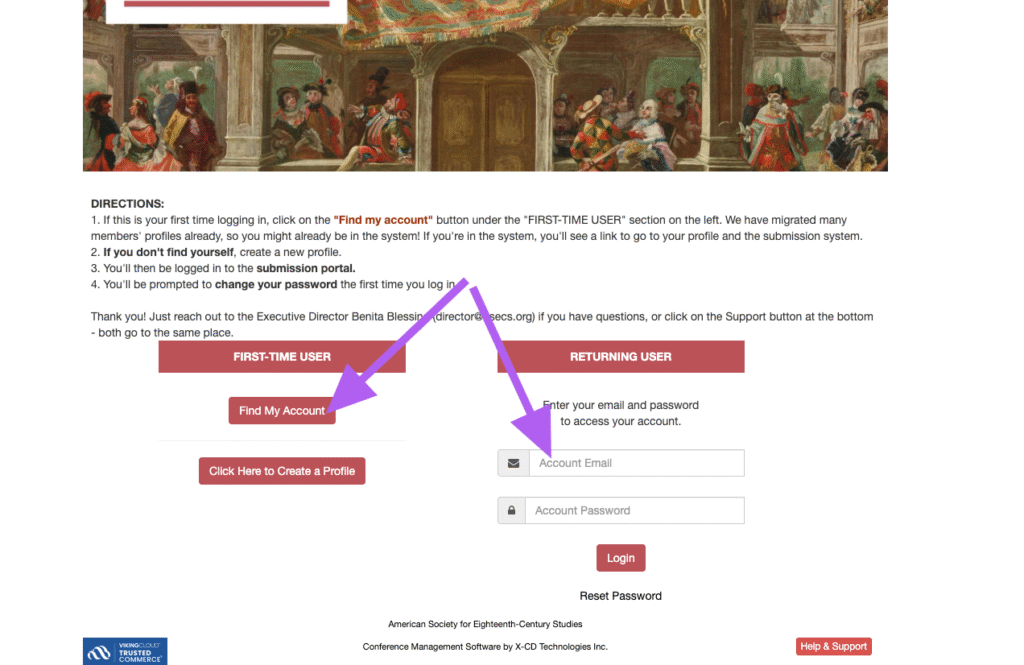
Task: Click the lock icon beside Account Password
Action: 511,511
